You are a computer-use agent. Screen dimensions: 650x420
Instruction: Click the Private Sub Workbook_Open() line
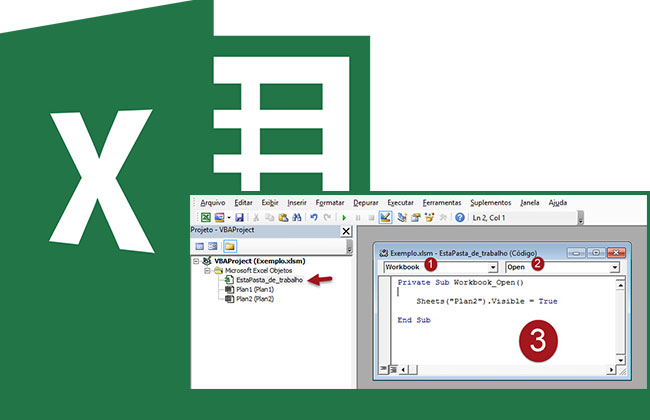click(x=461, y=282)
